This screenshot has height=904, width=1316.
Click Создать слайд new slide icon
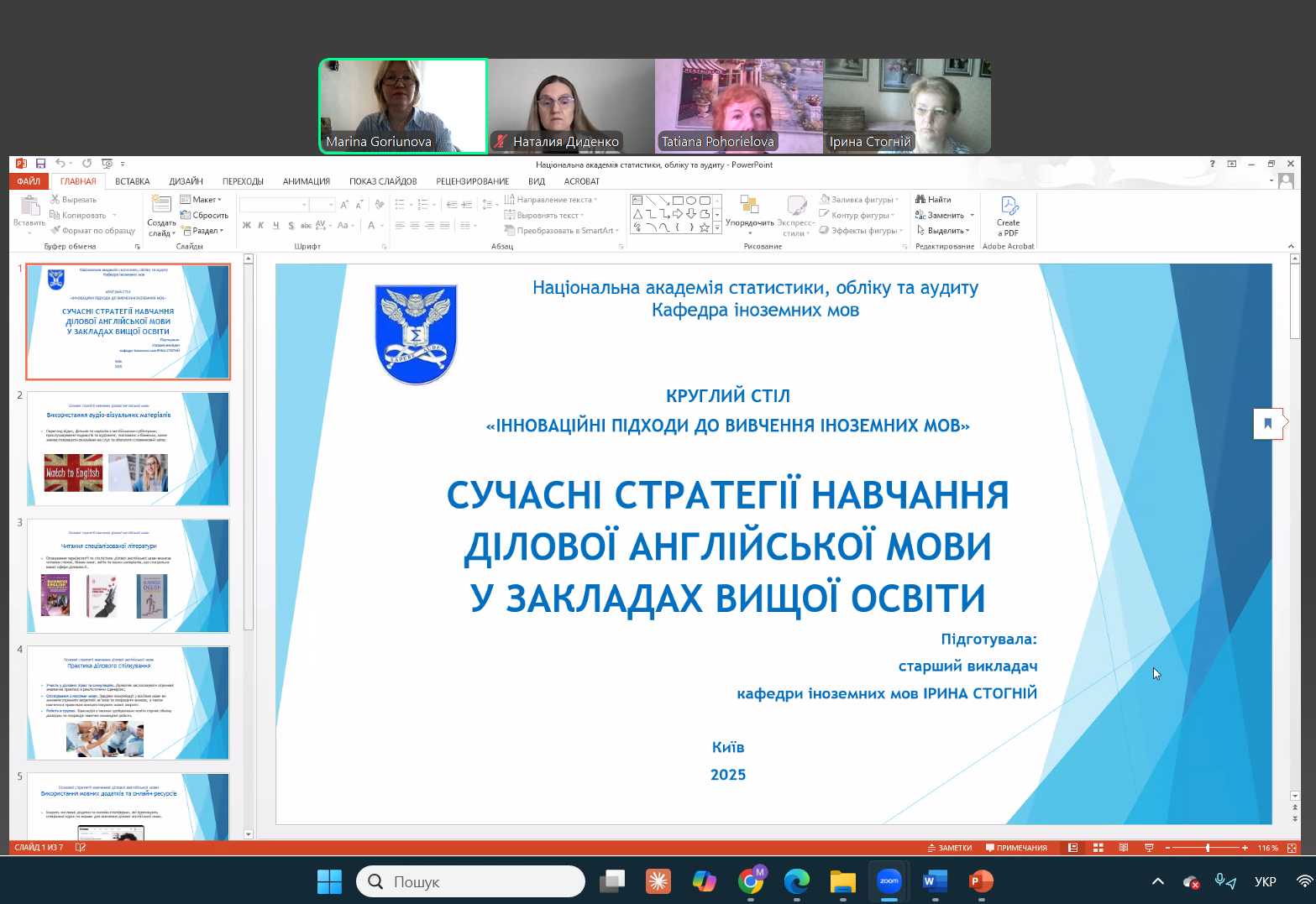tap(161, 205)
